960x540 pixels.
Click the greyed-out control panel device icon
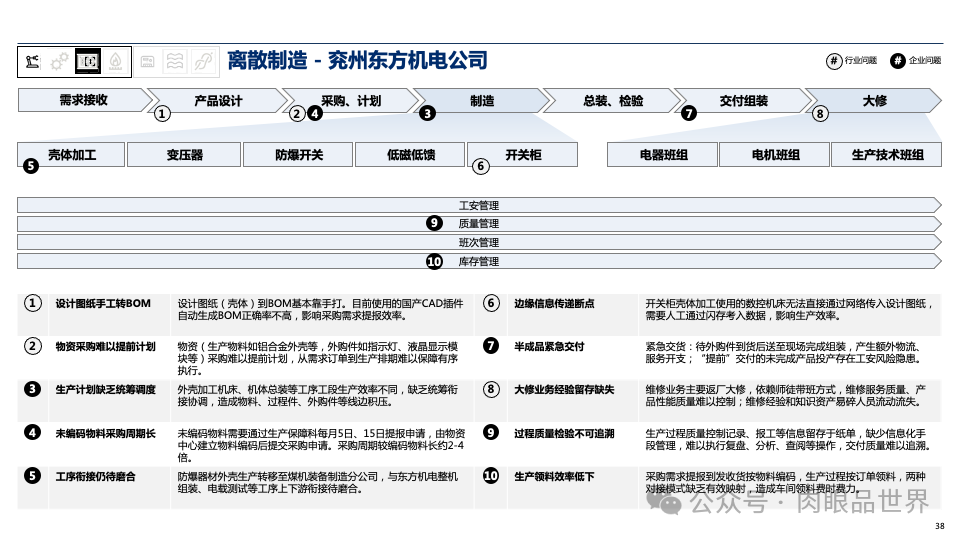tap(148, 61)
